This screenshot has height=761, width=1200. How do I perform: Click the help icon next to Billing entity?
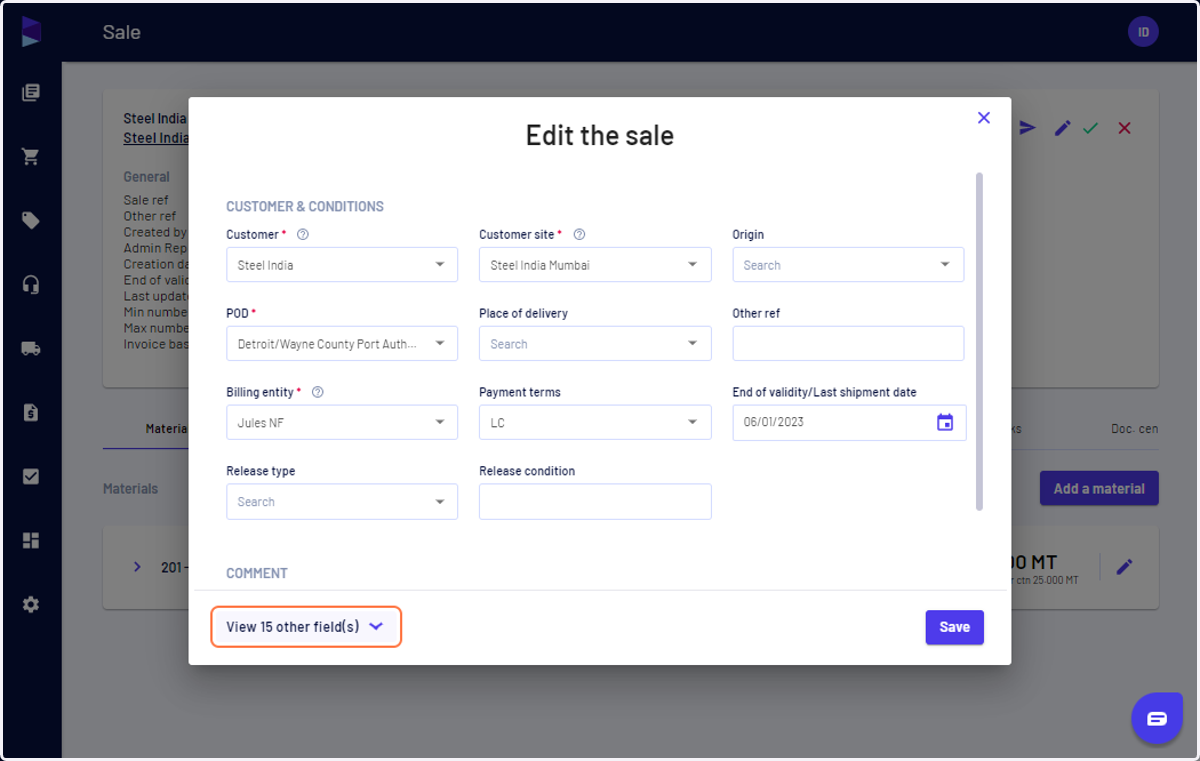[318, 393]
